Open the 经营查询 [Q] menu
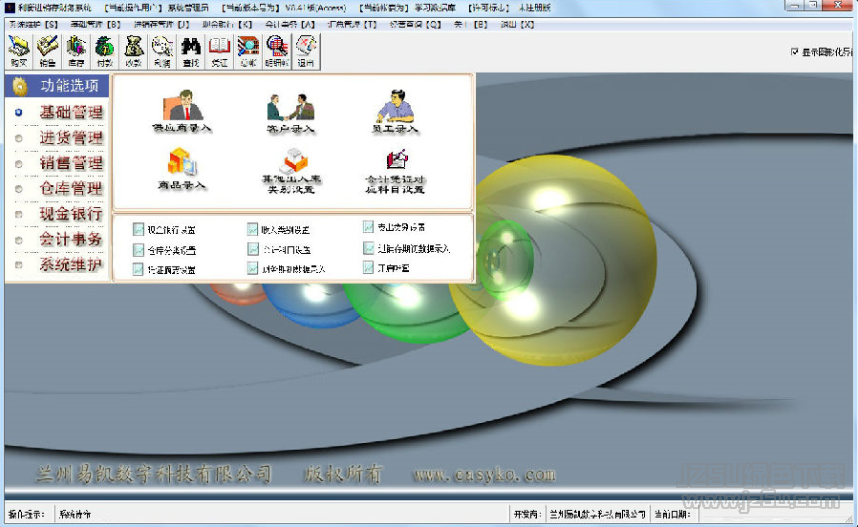Screen dimensions: 858x527 [x=415, y=25]
